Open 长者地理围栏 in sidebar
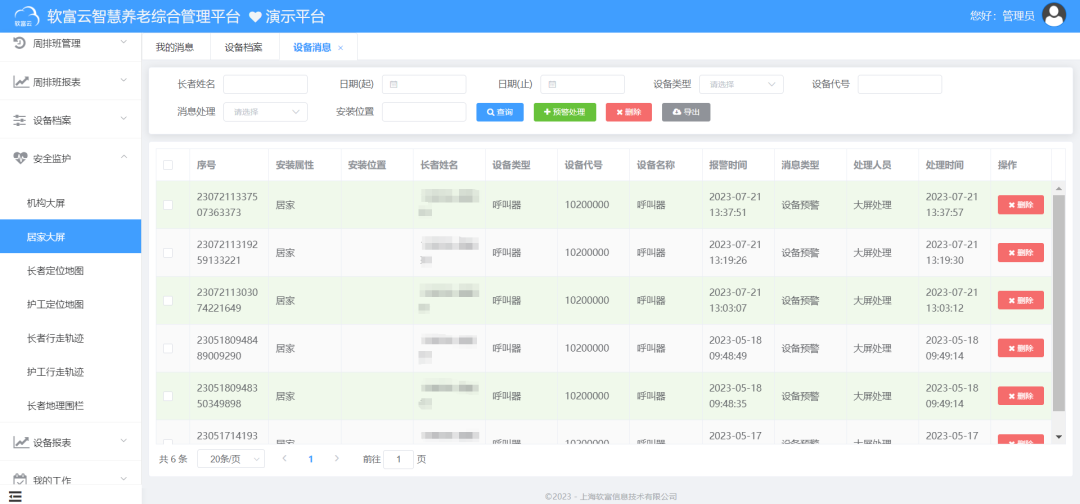The width and height of the screenshot is (1080, 504). (x=70, y=406)
